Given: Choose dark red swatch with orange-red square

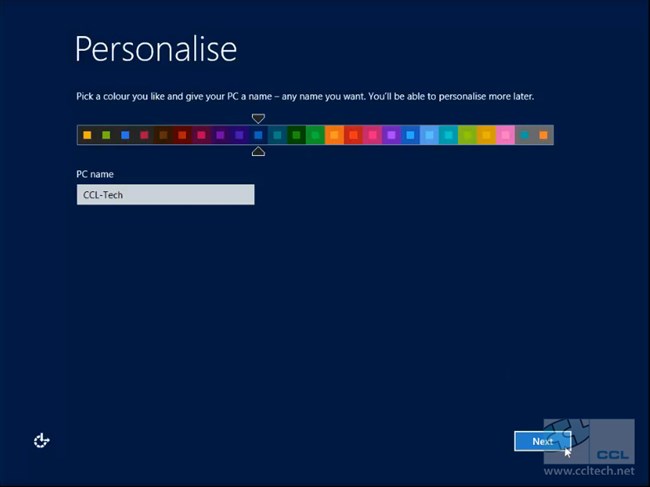Looking at the screenshot, I should 182,135.
